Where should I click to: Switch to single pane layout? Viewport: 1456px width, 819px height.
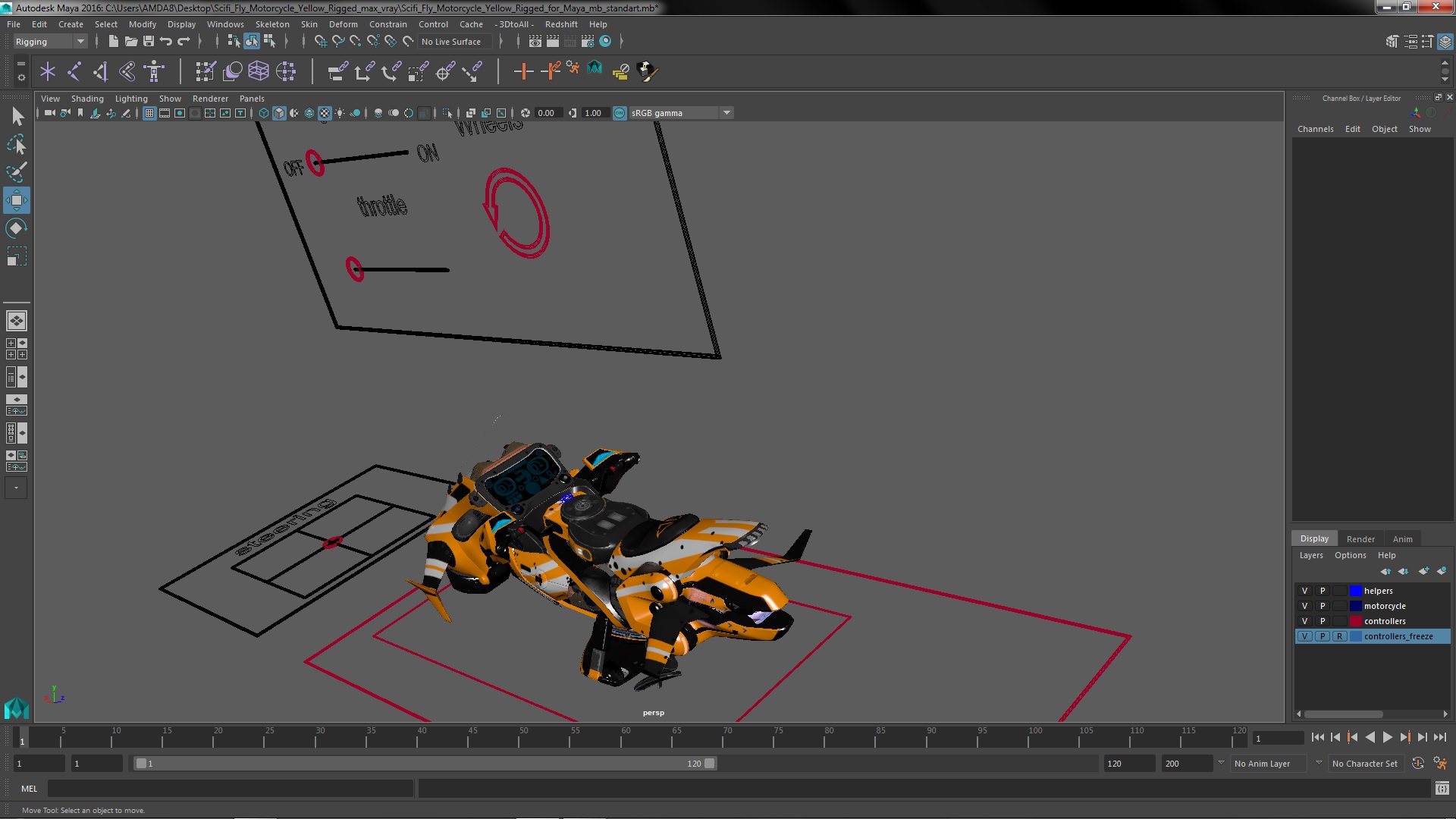coord(17,321)
